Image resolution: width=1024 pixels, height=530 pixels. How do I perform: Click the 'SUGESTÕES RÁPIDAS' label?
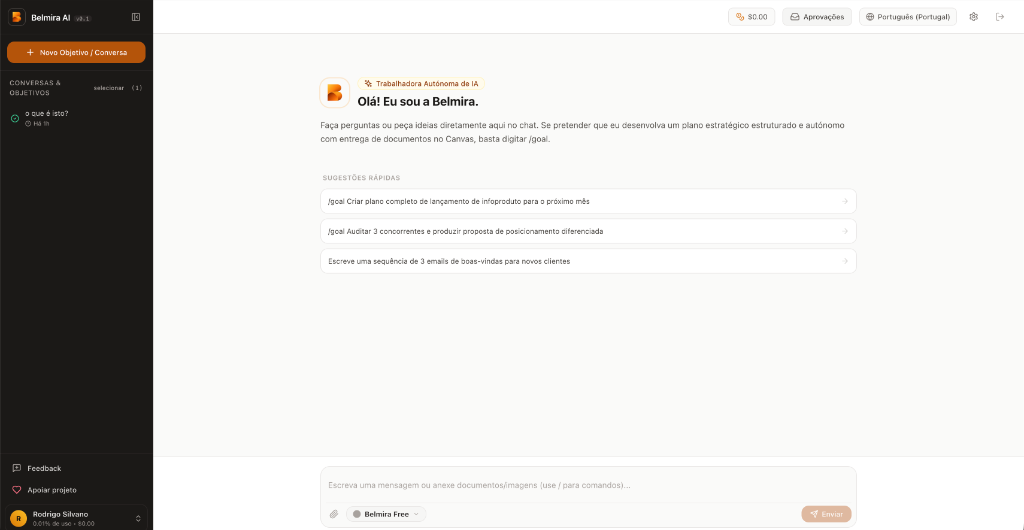pos(361,178)
